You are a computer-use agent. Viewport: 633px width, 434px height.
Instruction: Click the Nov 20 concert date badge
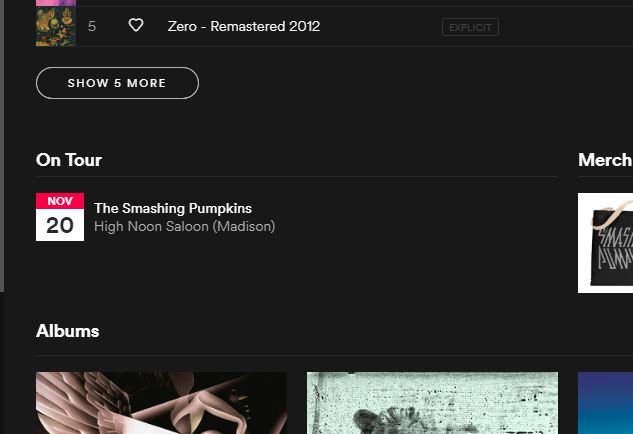pos(60,217)
